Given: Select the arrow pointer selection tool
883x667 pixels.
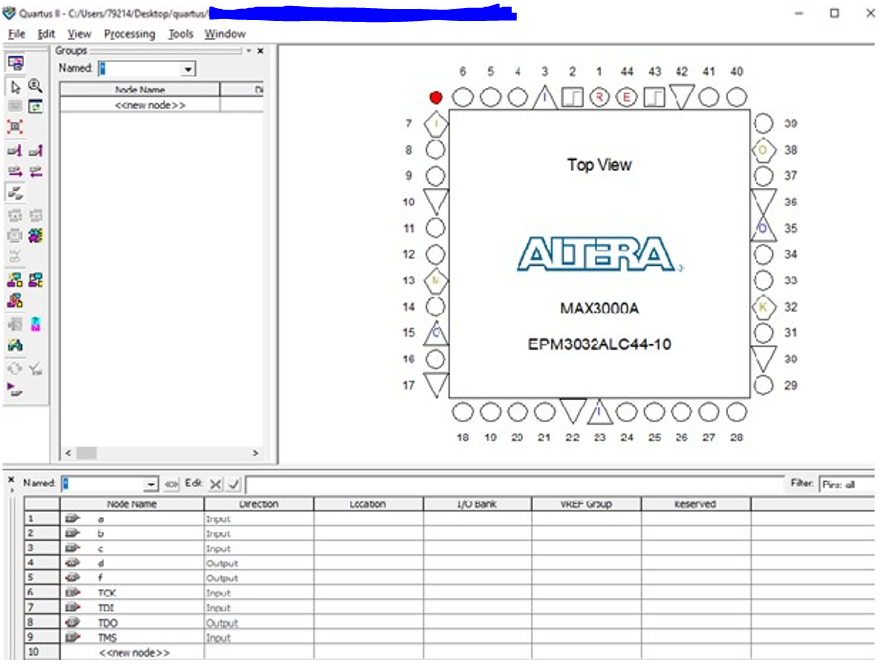Looking at the screenshot, I should (15, 87).
